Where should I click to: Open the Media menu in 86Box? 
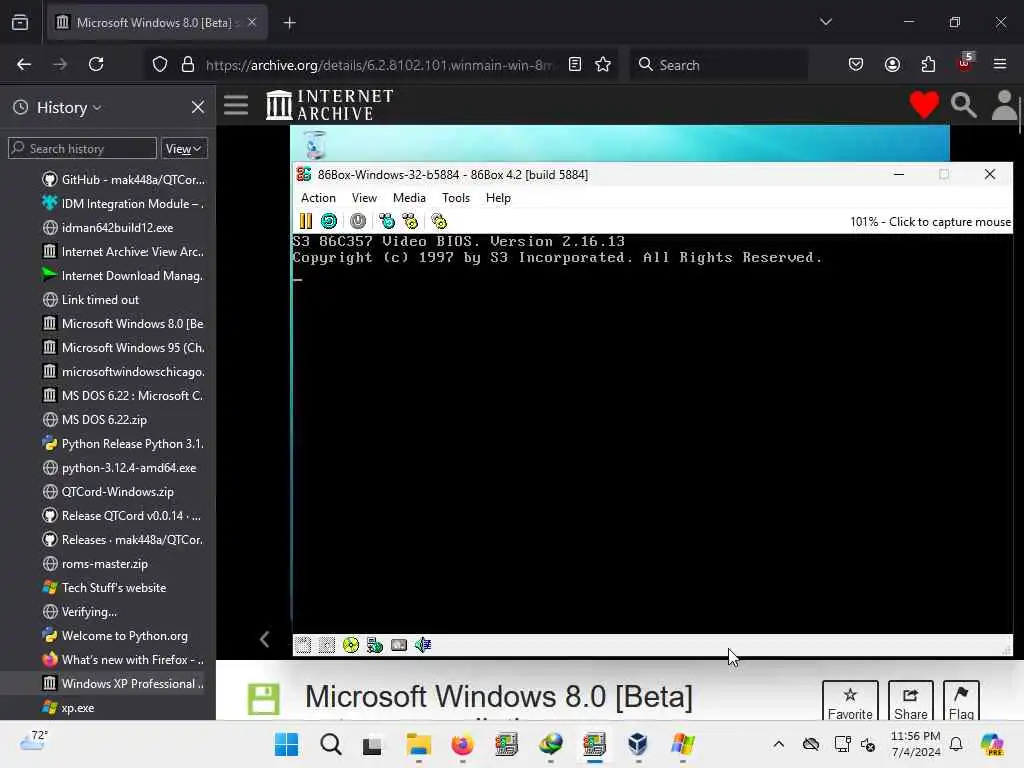[x=409, y=198]
